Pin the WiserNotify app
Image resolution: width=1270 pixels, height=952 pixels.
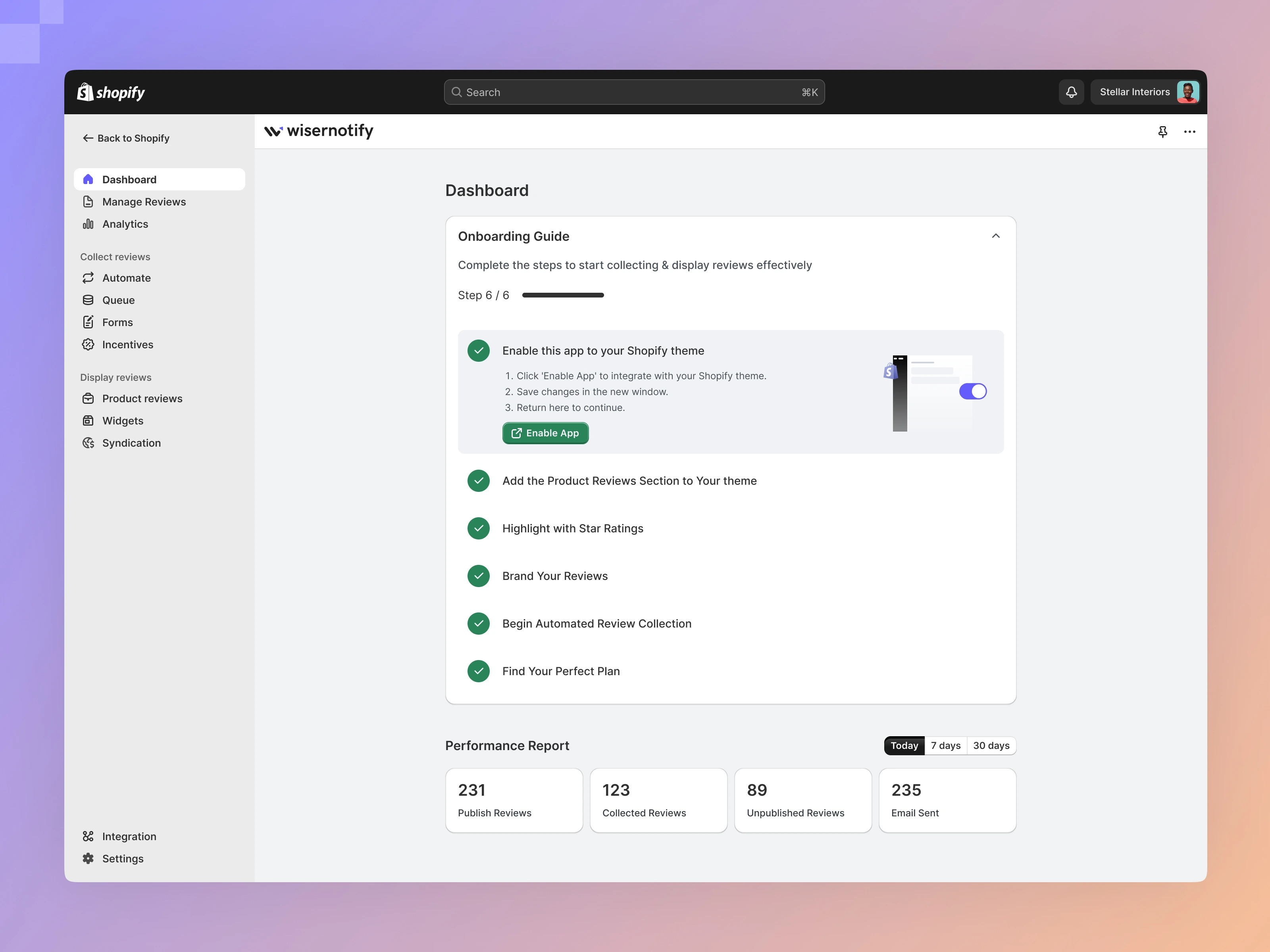click(x=1162, y=132)
